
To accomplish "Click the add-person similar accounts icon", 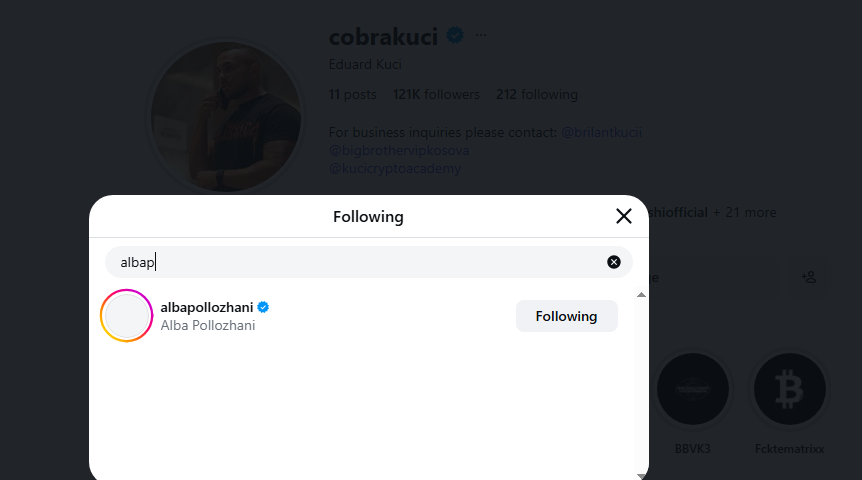I will coord(809,277).
